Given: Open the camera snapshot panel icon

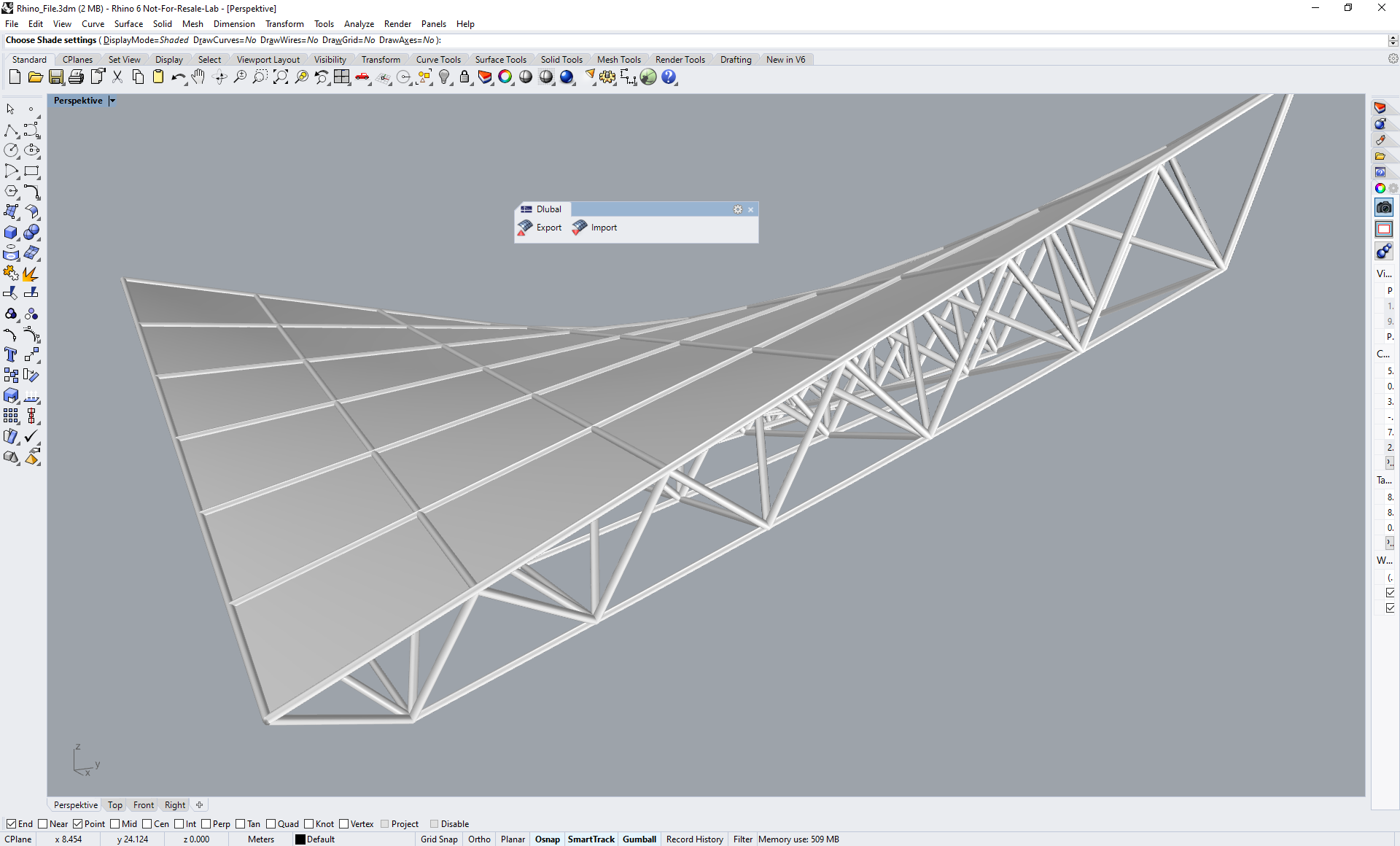Looking at the screenshot, I should coord(1383,209).
